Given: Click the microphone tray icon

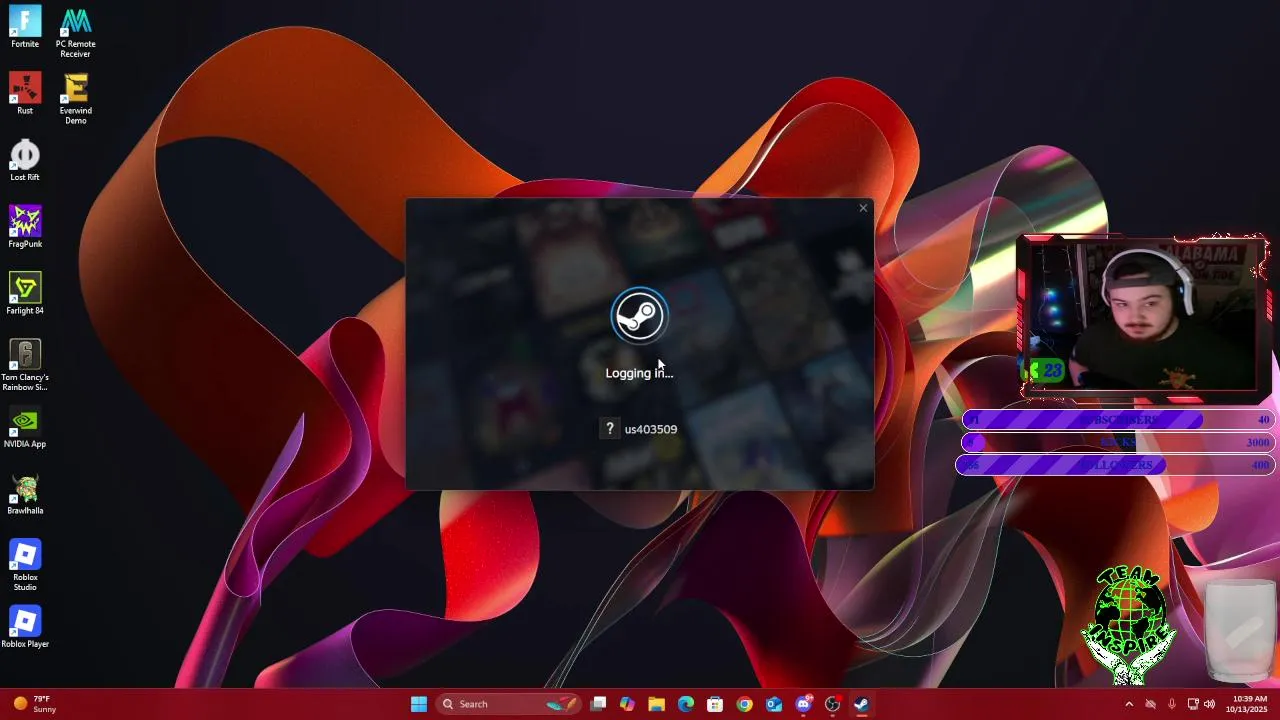Looking at the screenshot, I should click(x=1171, y=704).
